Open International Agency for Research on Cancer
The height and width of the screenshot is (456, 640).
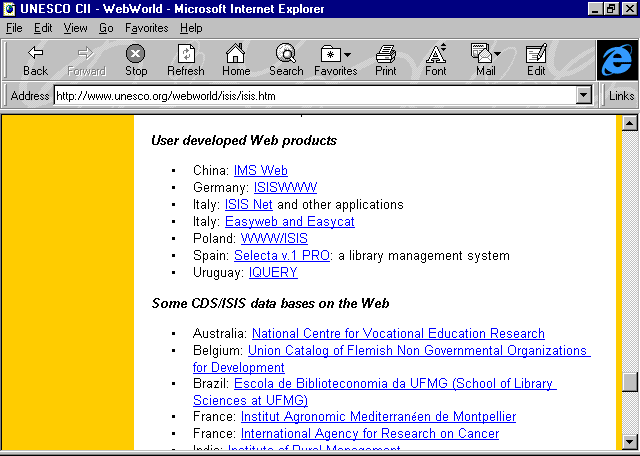(x=370, y=433)
